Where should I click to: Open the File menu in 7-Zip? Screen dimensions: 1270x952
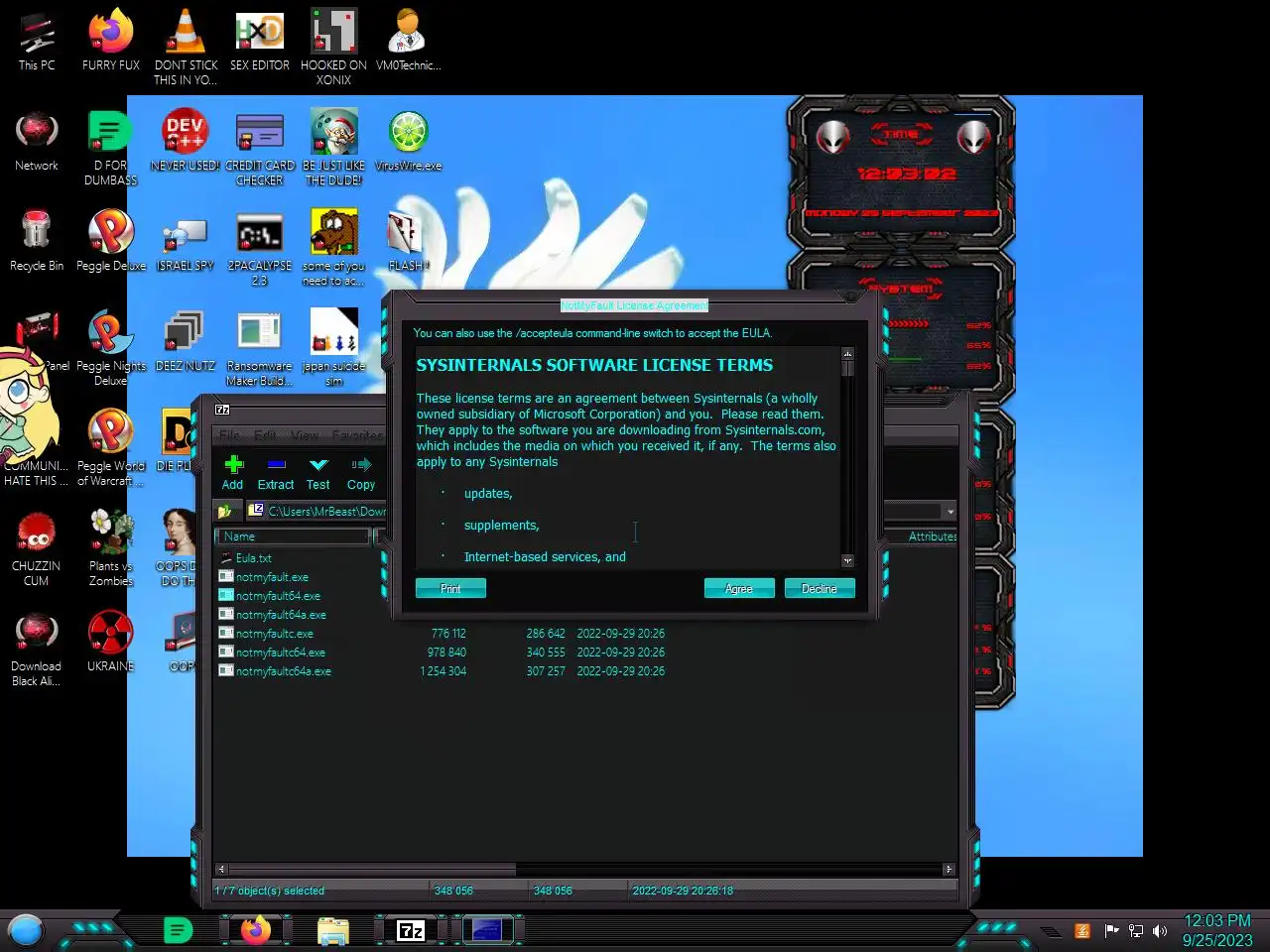coord(230,435)
